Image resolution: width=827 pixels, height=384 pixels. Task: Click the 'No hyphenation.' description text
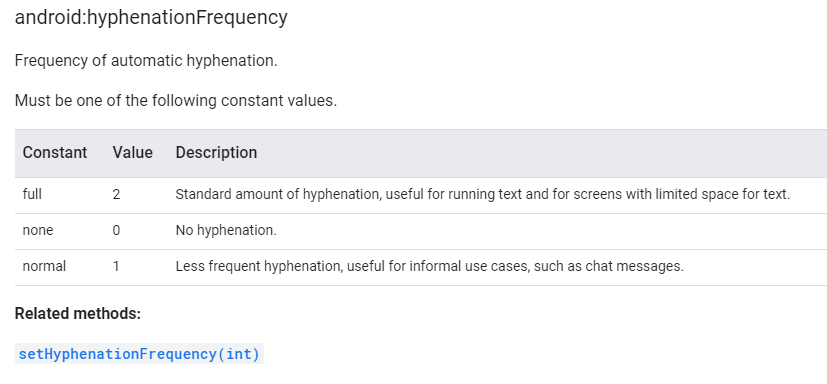[226, 231]
